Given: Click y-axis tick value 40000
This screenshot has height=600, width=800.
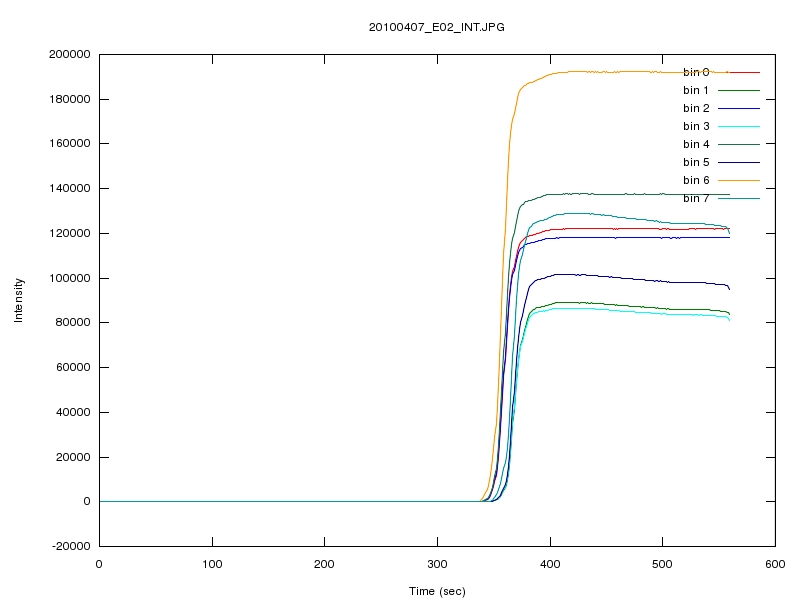Looking at the screenshot, I should coord(73,412).
